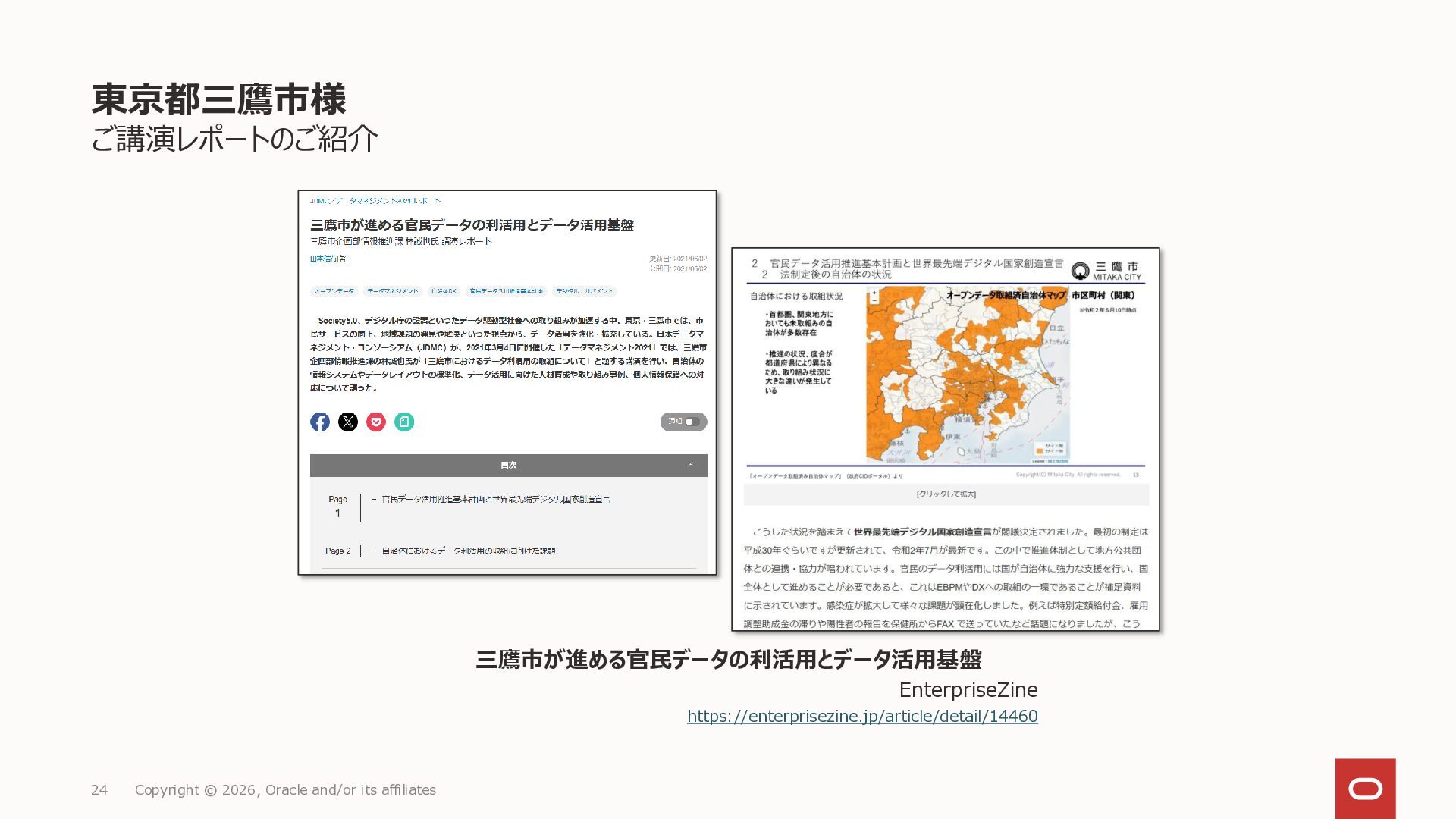Save the article with Pocket icon

pyautogui.click(x=376, y=422)
